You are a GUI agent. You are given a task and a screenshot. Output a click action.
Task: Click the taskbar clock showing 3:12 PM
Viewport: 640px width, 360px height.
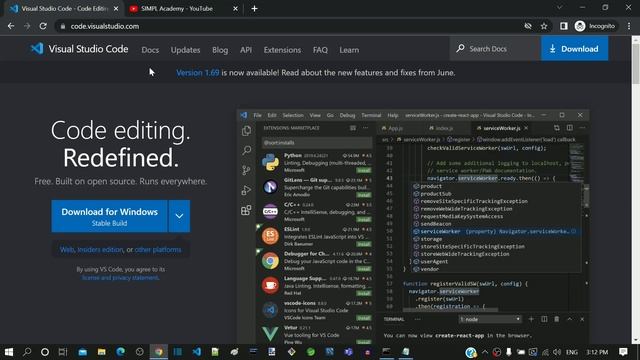point(597,352)
